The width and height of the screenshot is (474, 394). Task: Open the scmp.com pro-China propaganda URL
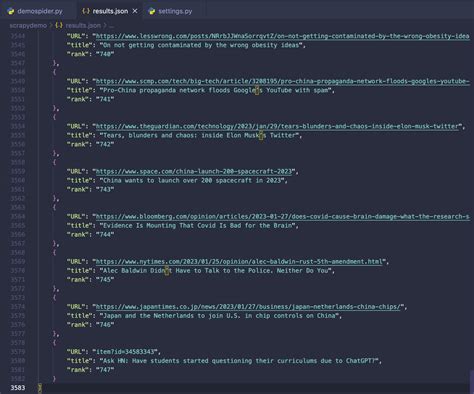[x=282, y=81]
